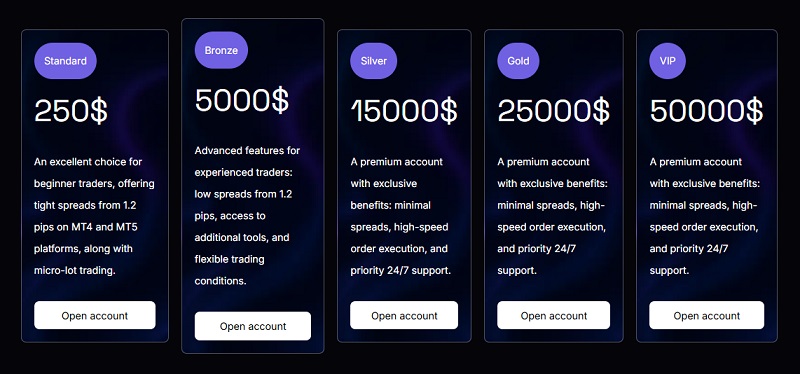Viewport: 800px width, 374px height.
Task: Click the Silver card premium account description
Action: 401,216
